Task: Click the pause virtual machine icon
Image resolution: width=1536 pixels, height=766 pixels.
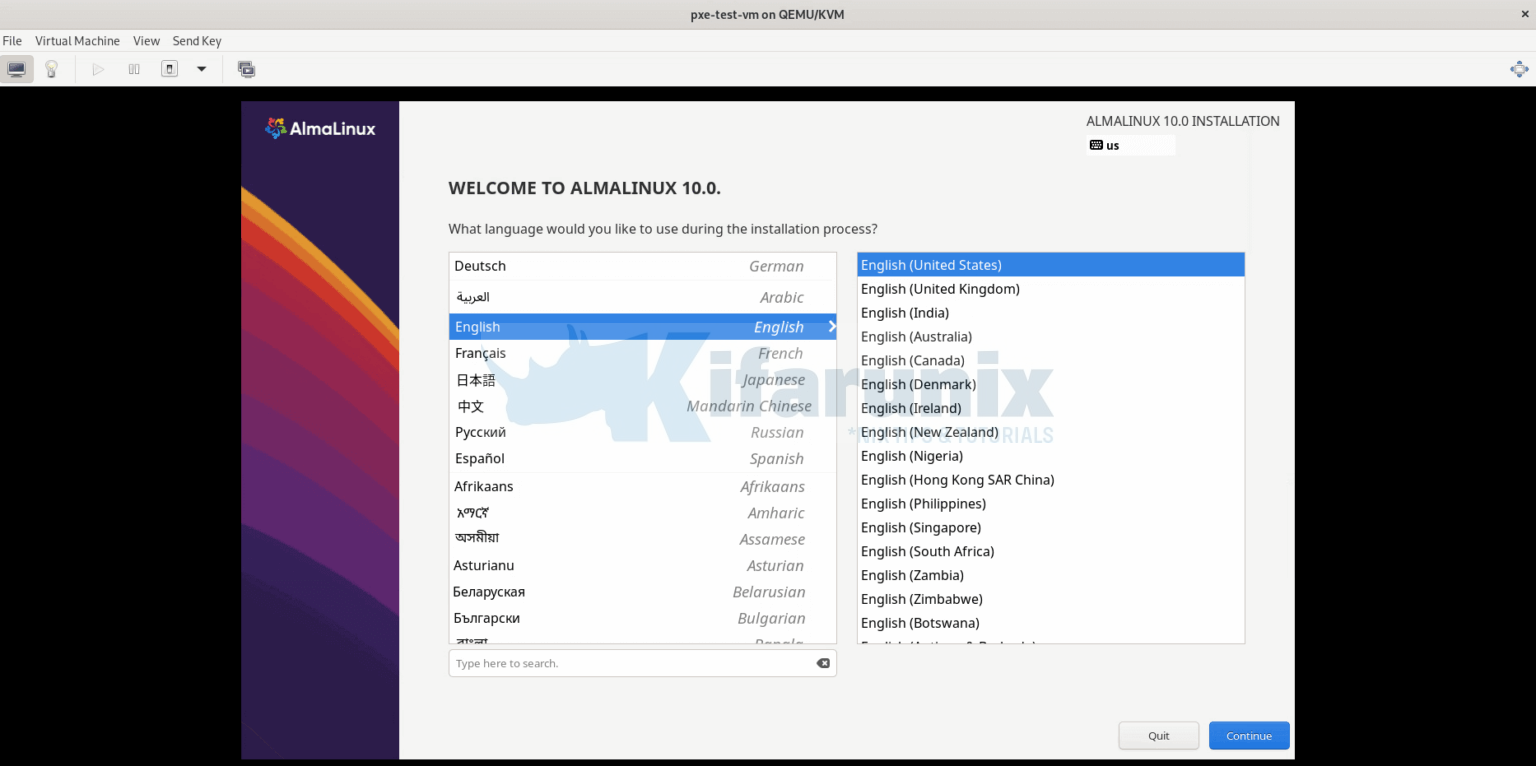Action: coord(134,68)
